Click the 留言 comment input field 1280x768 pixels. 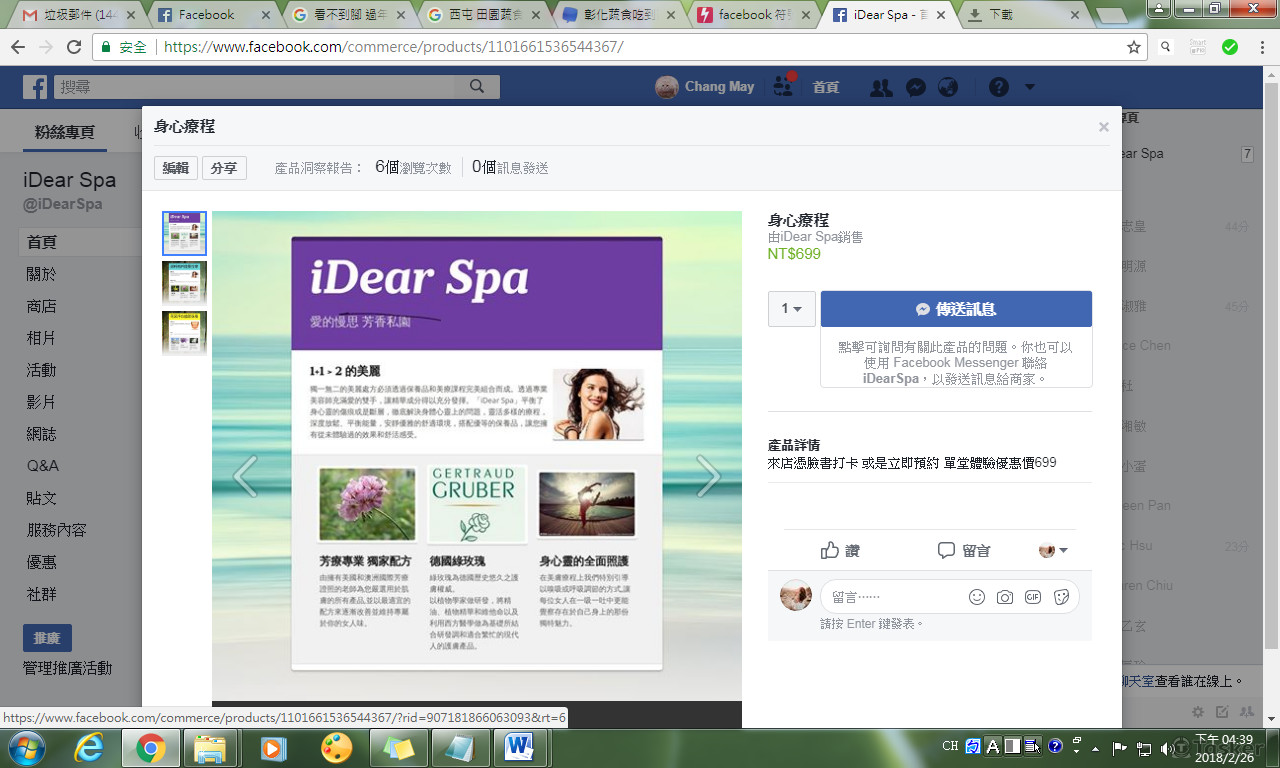tap(890, 597)
